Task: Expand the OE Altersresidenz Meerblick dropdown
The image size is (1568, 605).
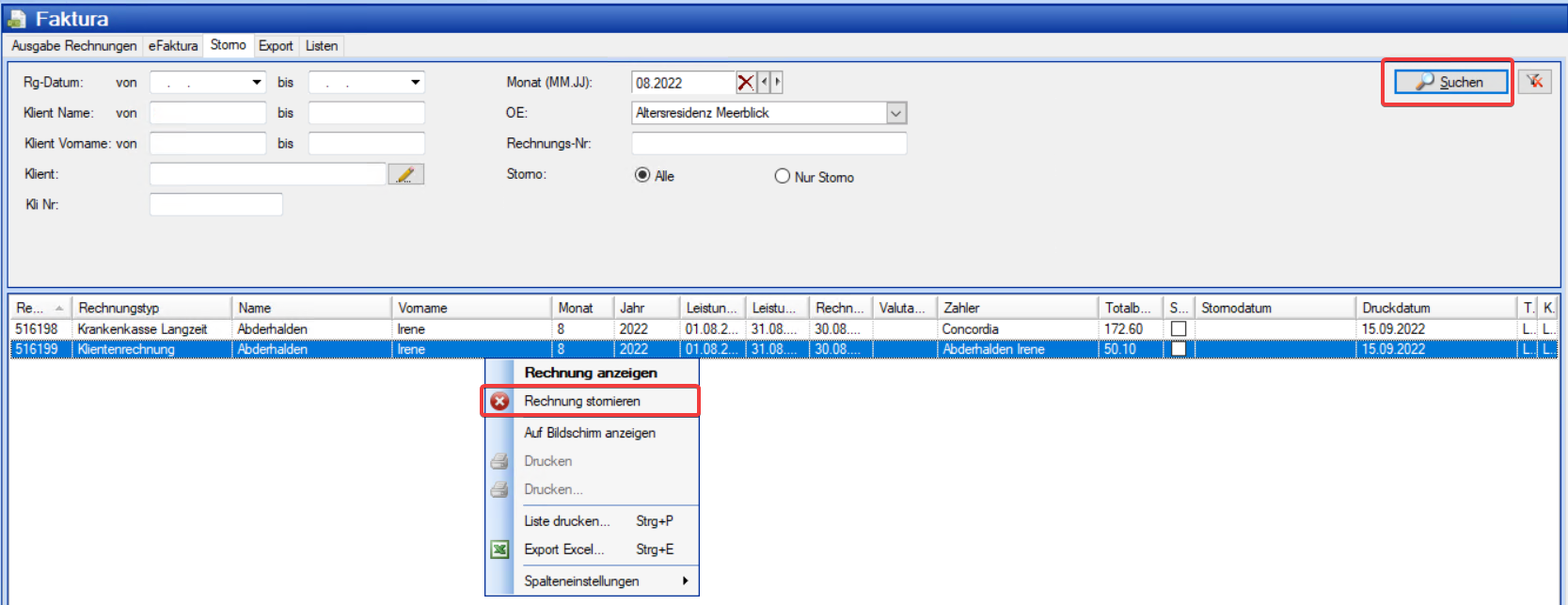Action: pyautogui.click(x=896, y=113)
